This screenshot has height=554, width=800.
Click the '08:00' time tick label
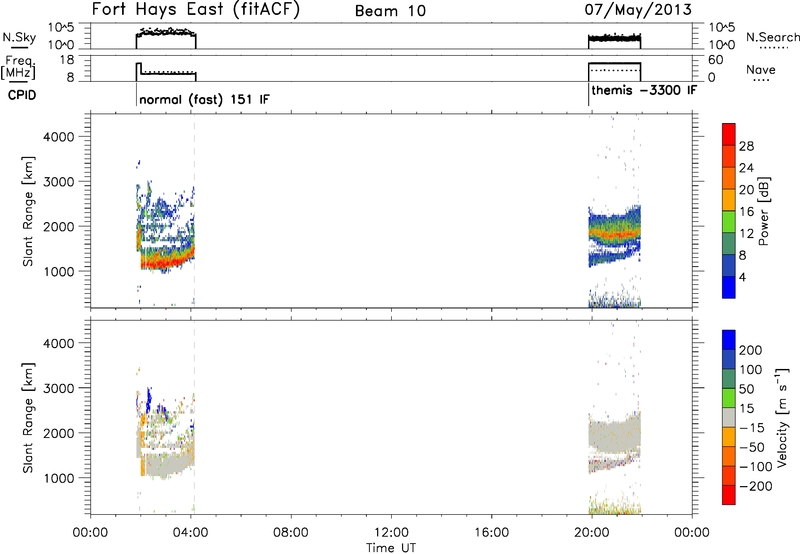pos(291,533)
